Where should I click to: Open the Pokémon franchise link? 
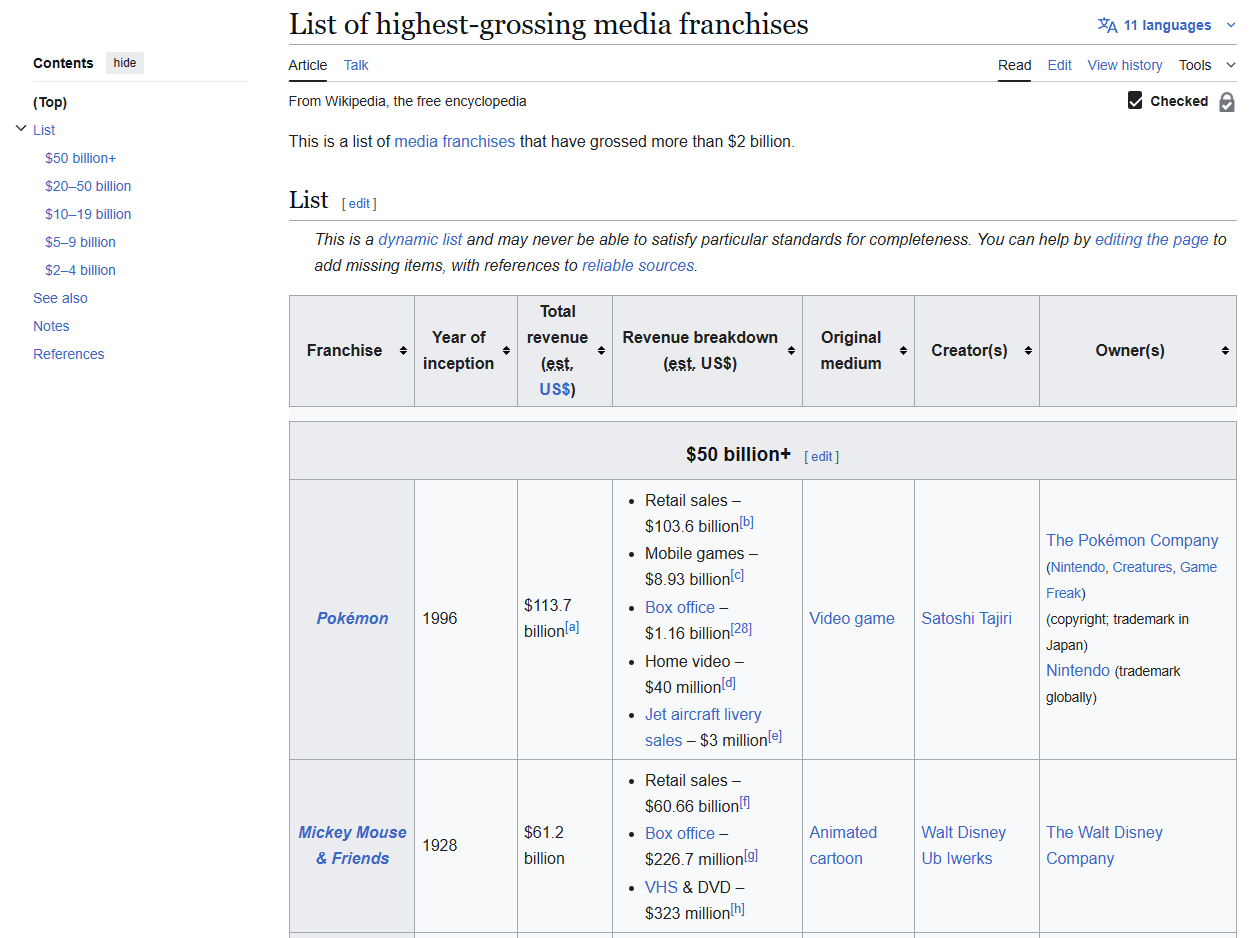[x=352, y=618]
